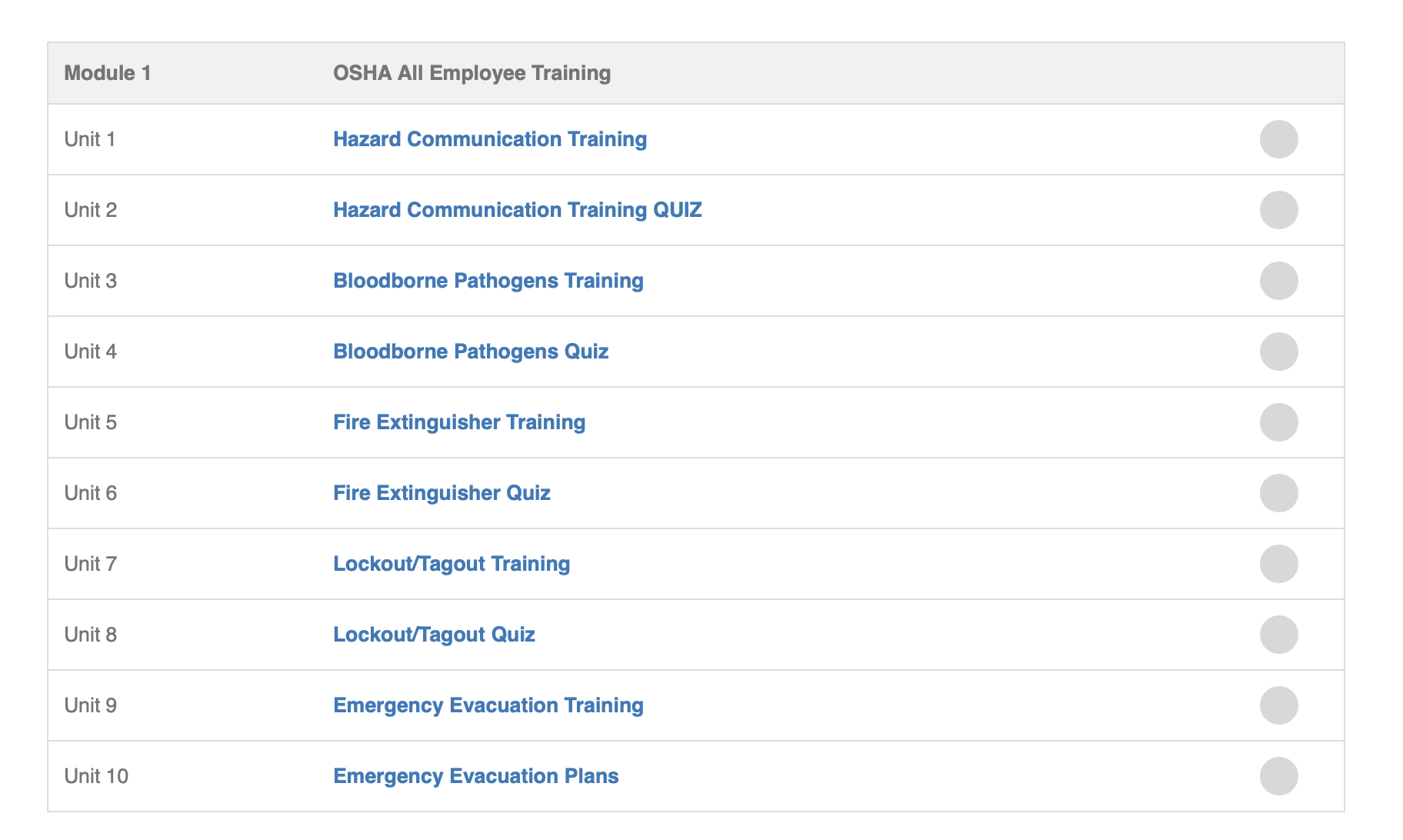Image resolution: width=1403 pixels, height=840 pixels.
Task: Click Unit 7 completion status circle
Action: (1279, 564)
